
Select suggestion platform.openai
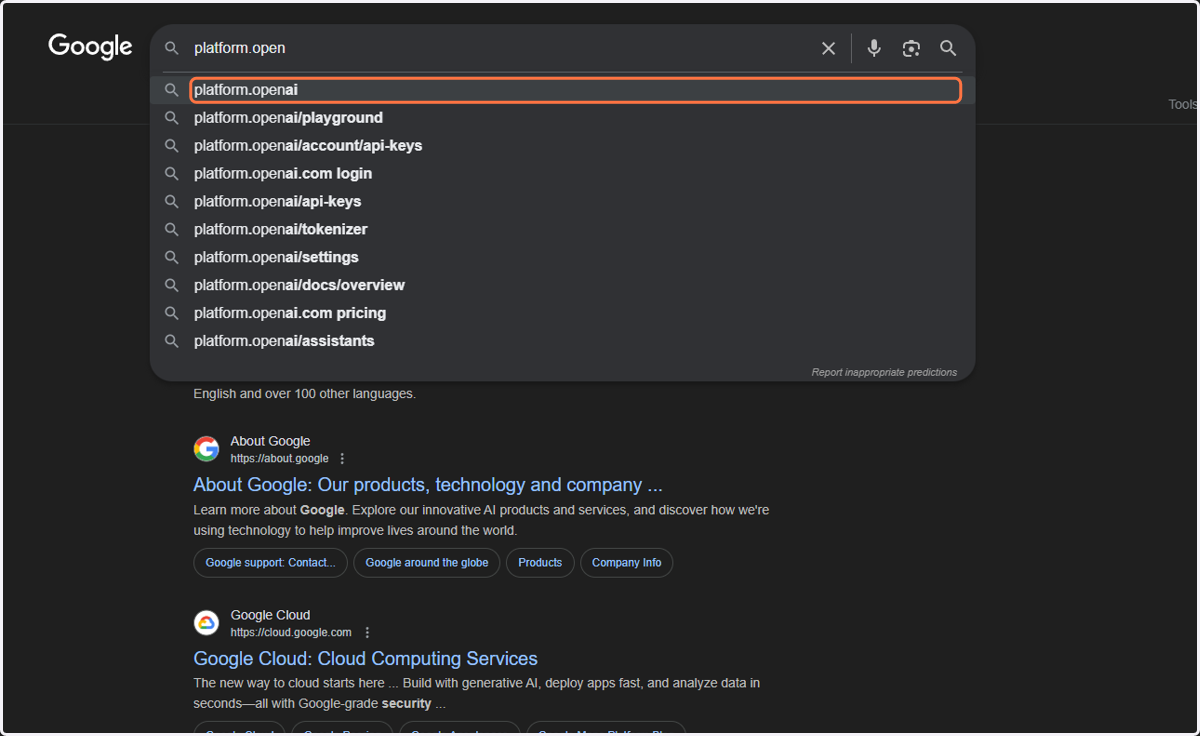(x=575, y=90)
